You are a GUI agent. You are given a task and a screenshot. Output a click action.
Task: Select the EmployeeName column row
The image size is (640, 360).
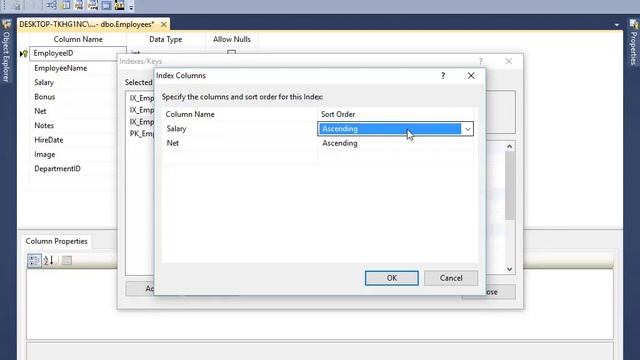click(60, 68)
